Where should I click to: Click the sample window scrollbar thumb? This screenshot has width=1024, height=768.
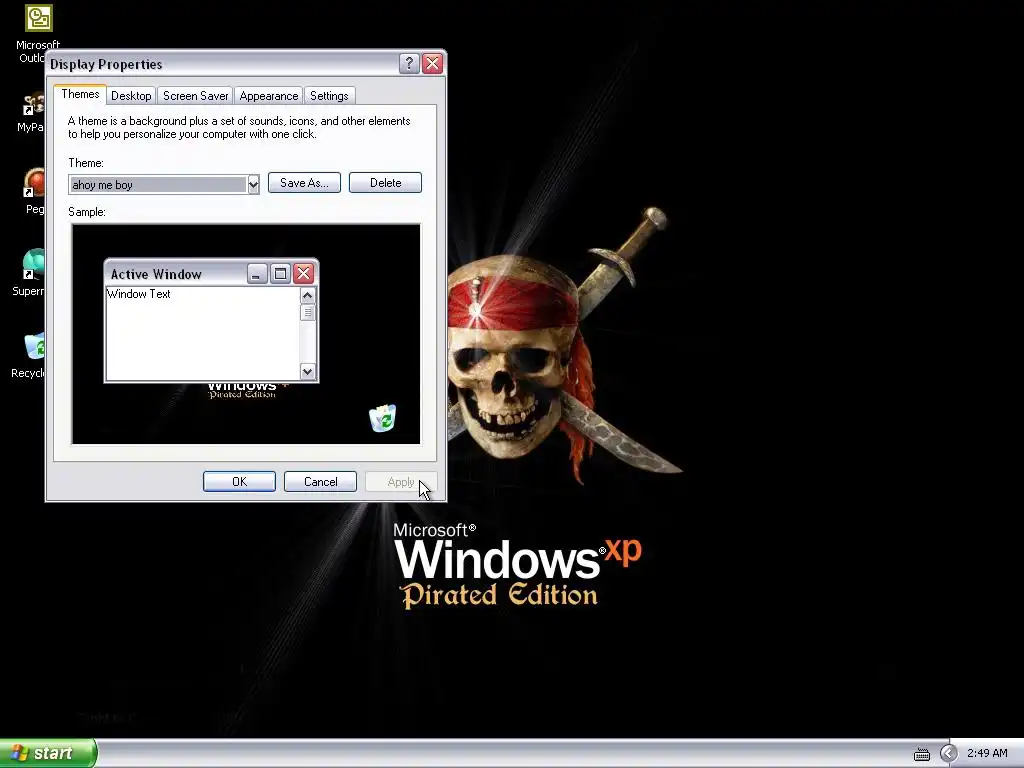pos(308,313)
